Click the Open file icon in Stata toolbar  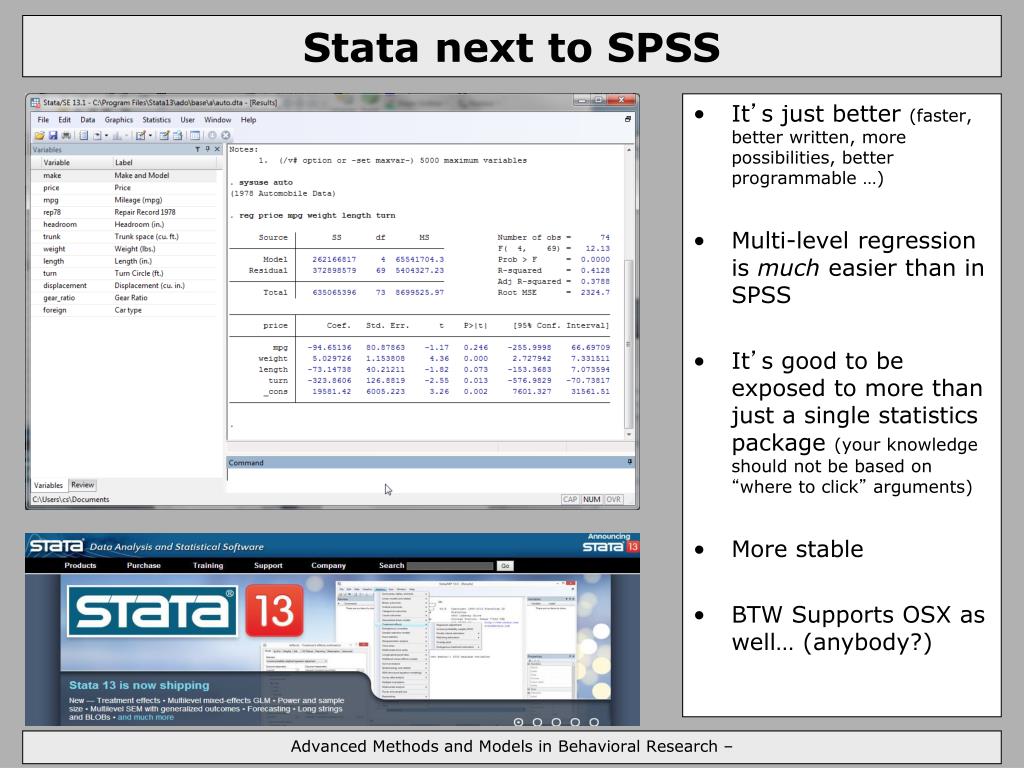click(39, 135)
